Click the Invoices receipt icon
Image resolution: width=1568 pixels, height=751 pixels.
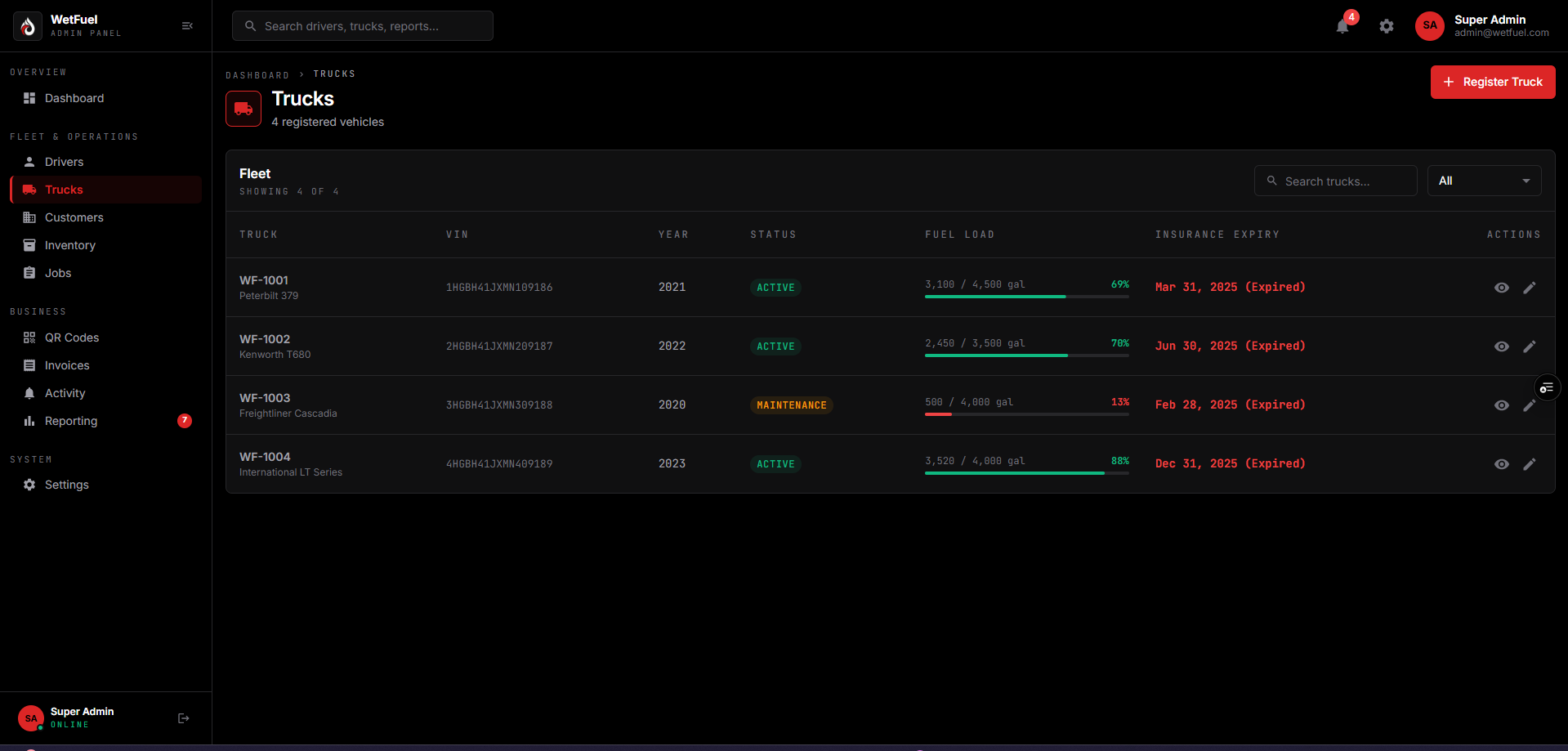29,365
